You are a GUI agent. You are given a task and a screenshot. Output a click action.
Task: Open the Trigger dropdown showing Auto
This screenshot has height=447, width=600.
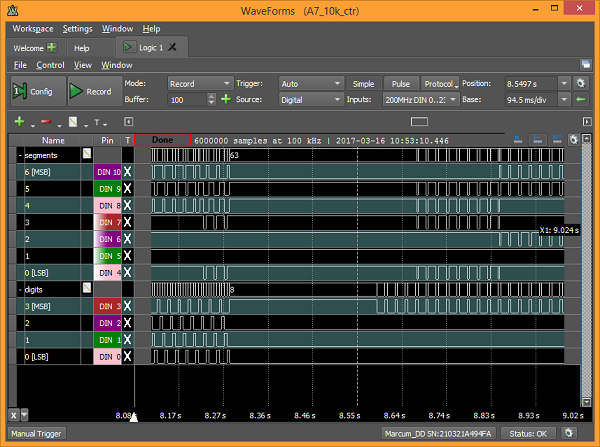311,83
